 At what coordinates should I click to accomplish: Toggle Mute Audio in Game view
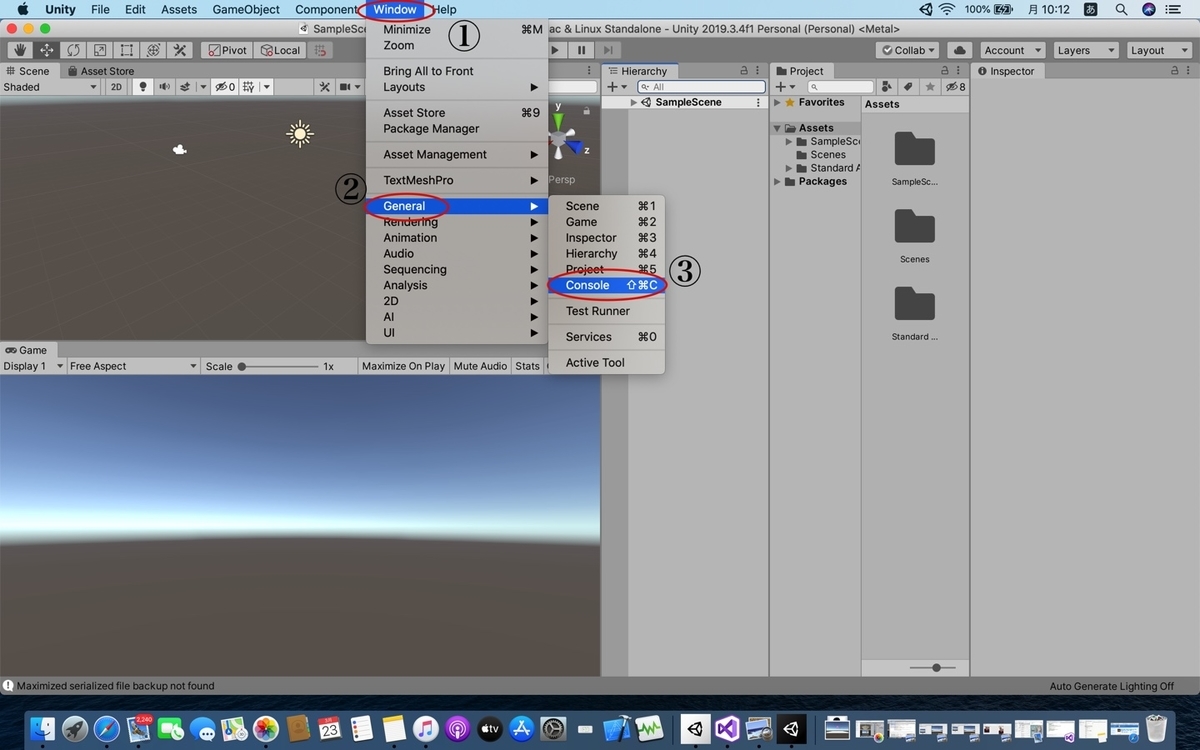click(x=480, y=366)
